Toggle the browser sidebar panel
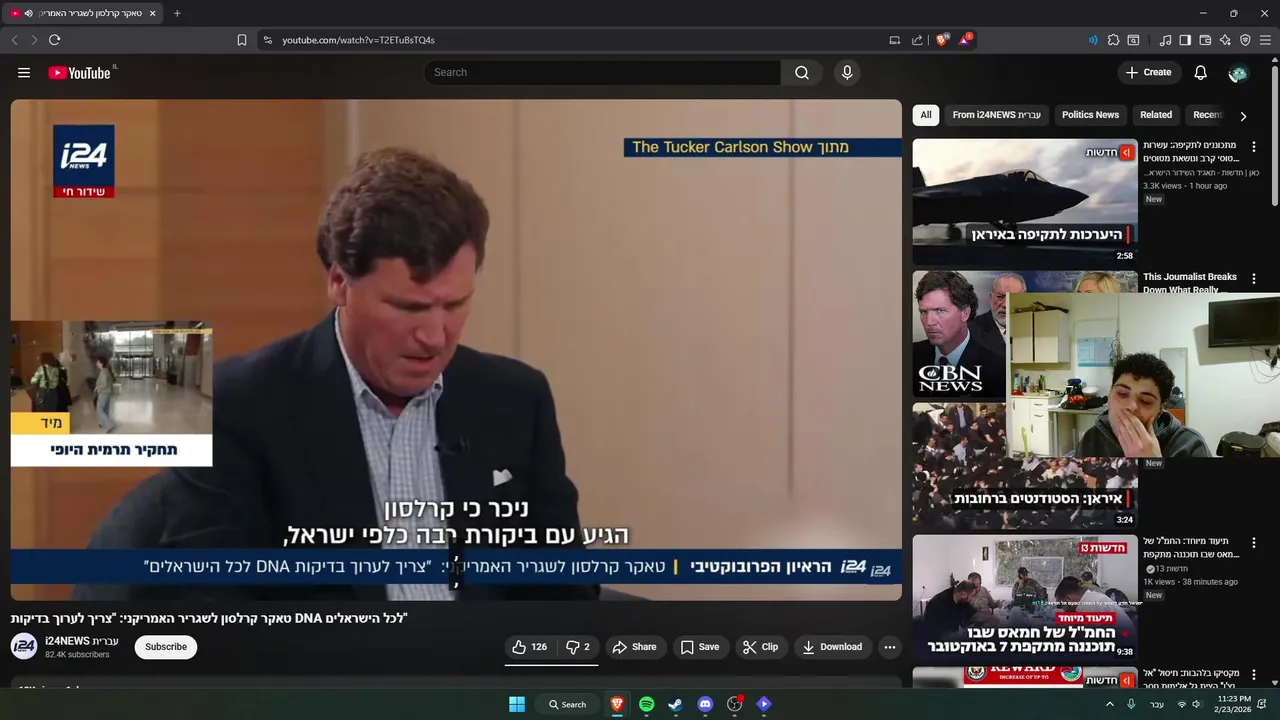Viewport: 1280px width, 720px height. click(1185, 40)
